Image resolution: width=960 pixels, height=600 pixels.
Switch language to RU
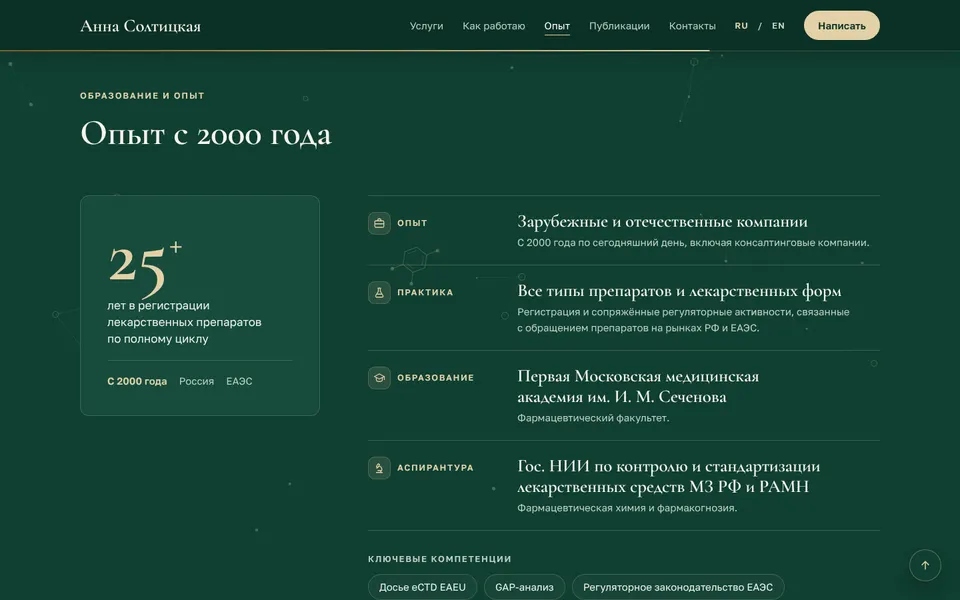[x=741, y=26]
